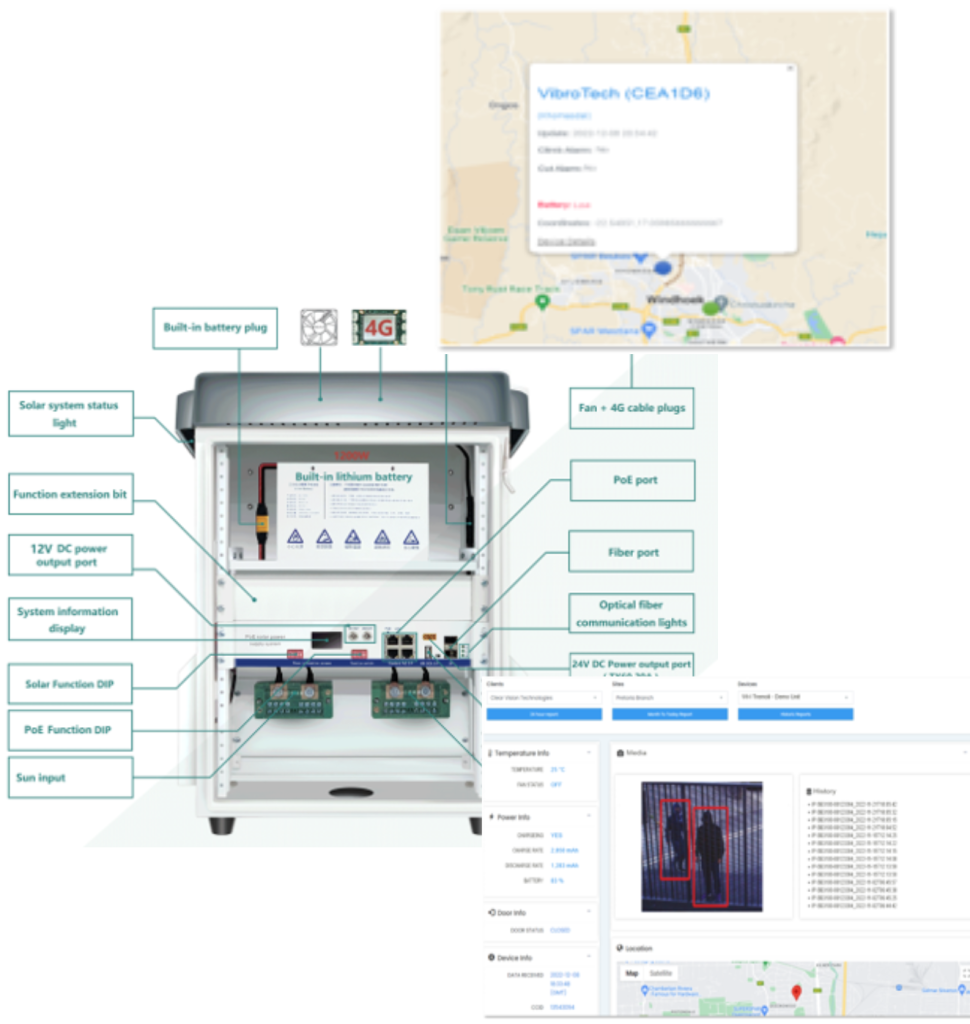Image resolution: width=970 pixels, height=1024 pixels.
Task: Click the 24 hour report button
Action: pyautogui.click(x=543, y=714)
